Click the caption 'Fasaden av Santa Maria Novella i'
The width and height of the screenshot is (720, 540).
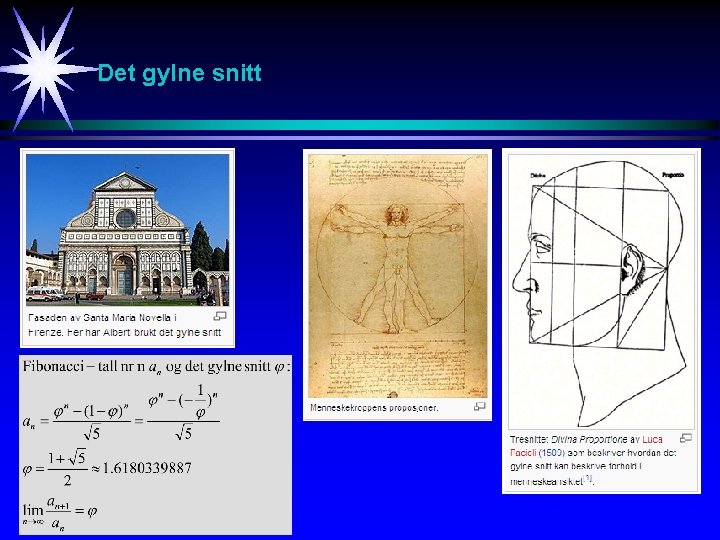pyautogui.click(x=103, y=318)
